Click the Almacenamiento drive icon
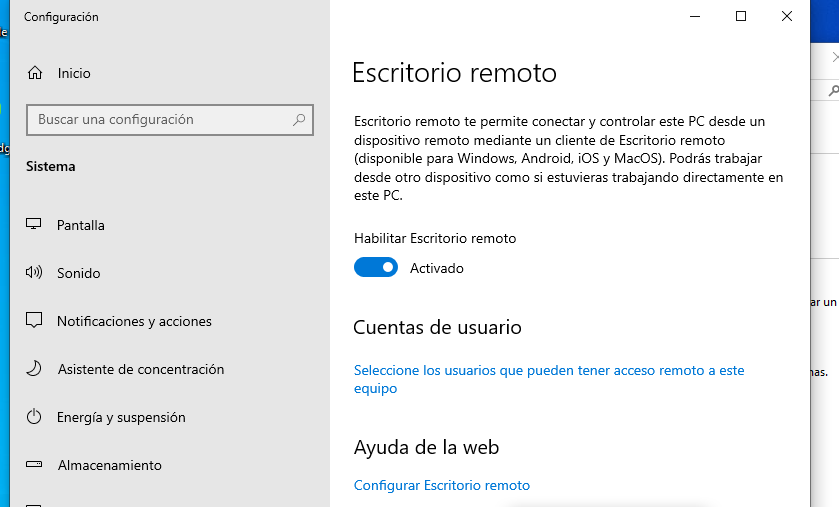 pyautogui.click(x=34, y=464)
